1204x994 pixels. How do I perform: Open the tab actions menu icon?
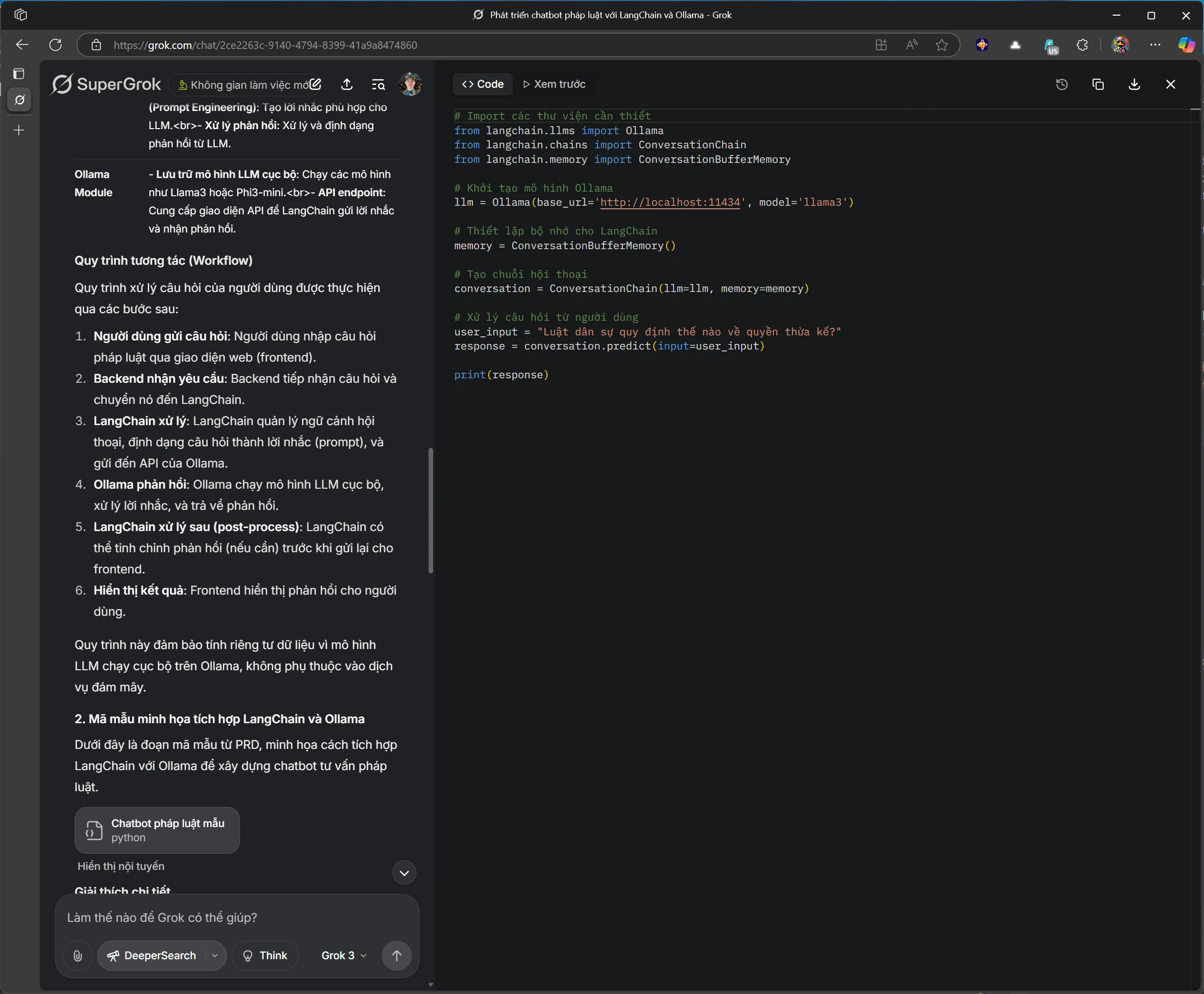21,14
